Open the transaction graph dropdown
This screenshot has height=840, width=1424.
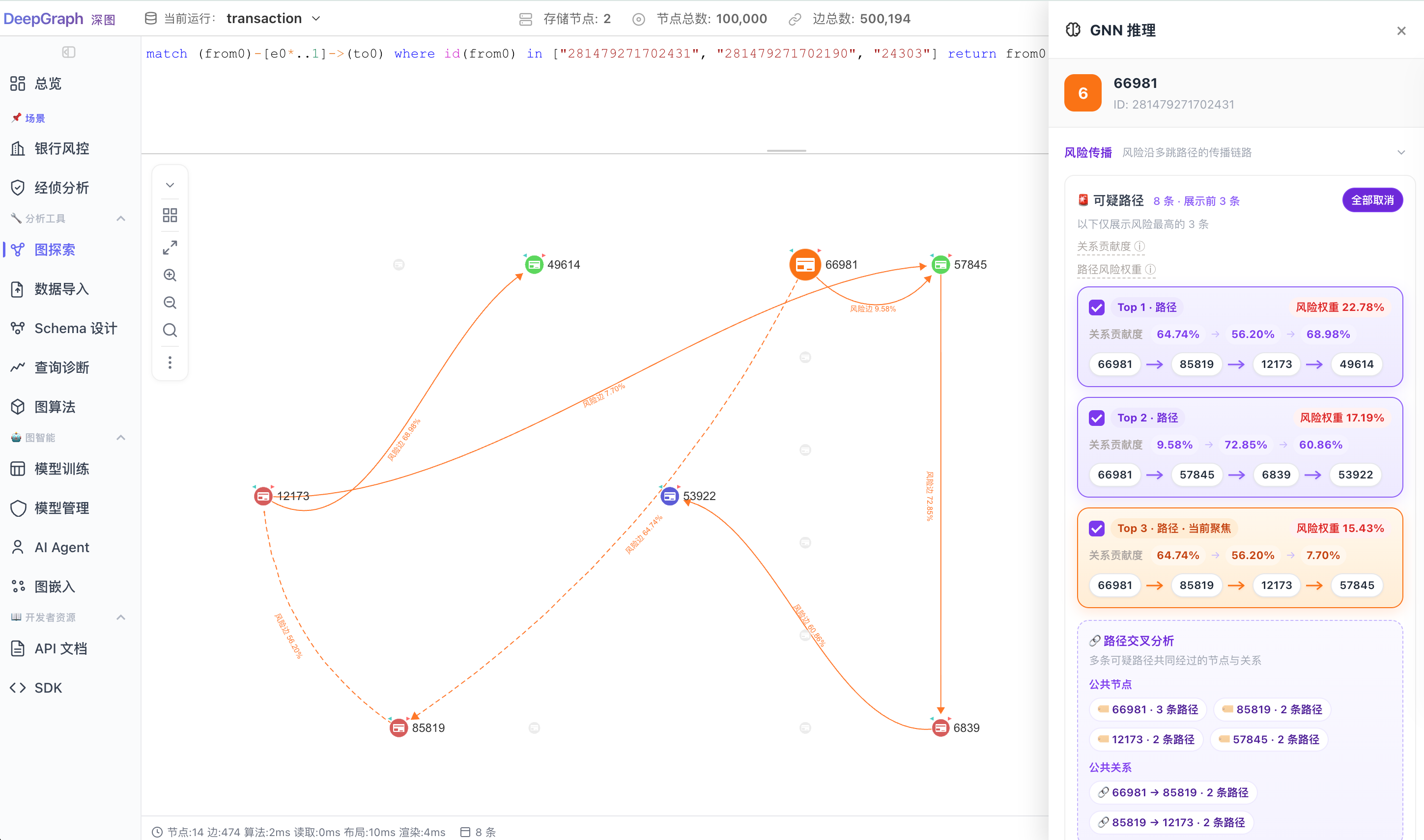click(274, 19)
